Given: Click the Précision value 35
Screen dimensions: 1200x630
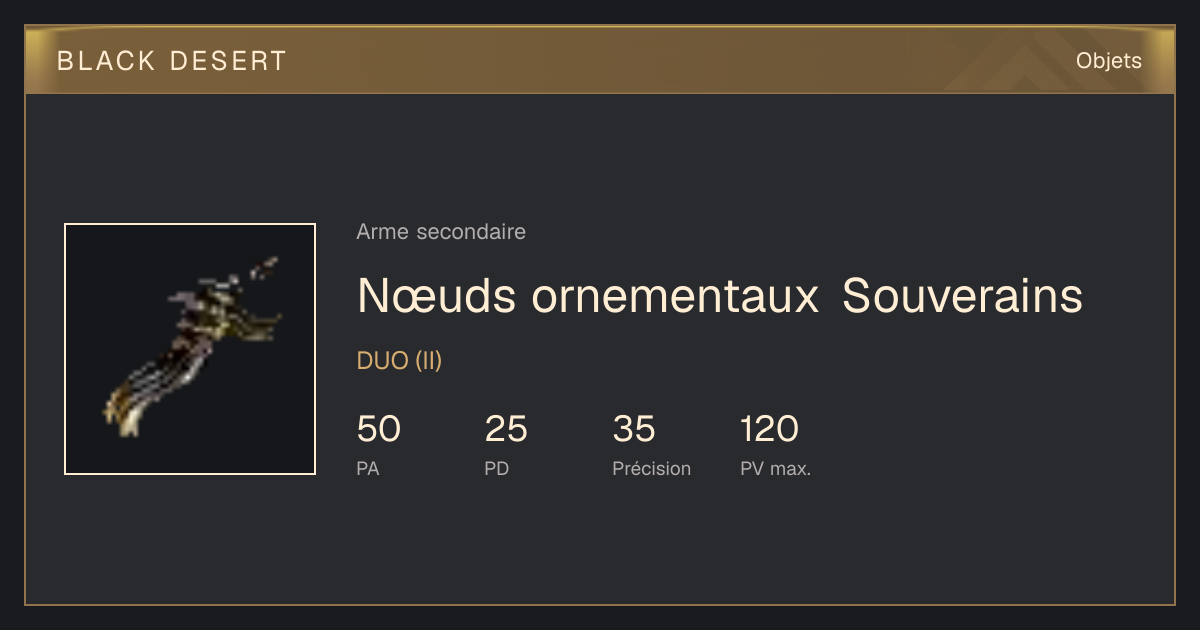Looking at the screenshot, I should click(634, 429).
